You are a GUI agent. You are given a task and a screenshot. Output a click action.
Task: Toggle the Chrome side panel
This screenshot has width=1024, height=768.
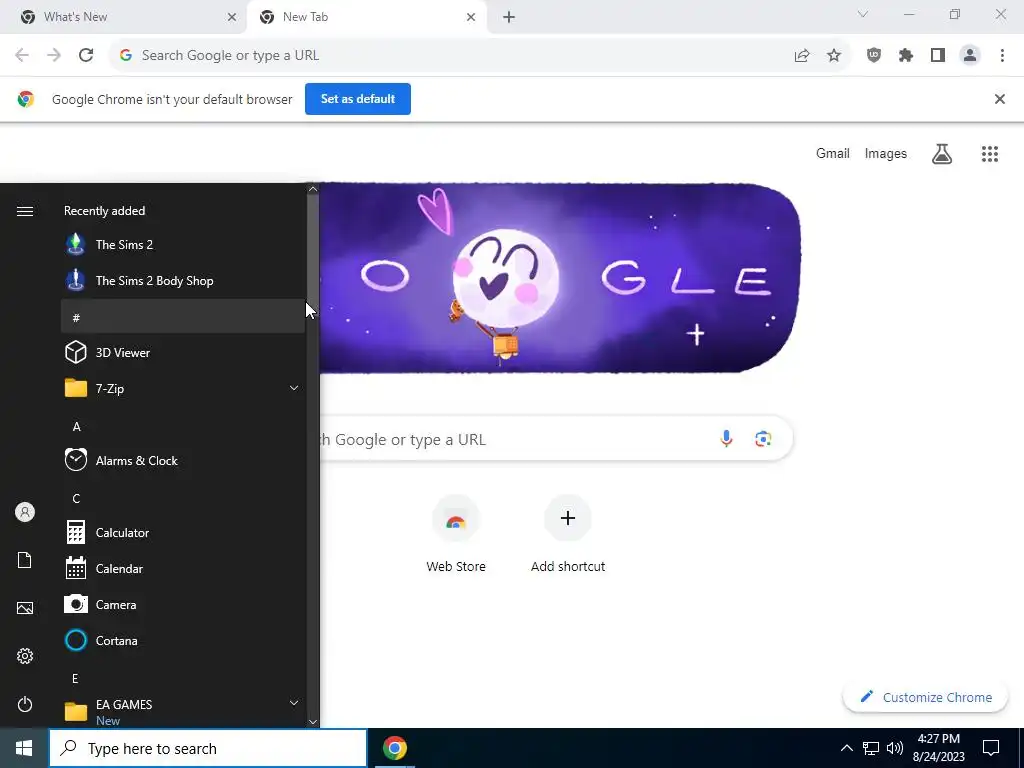938,56
